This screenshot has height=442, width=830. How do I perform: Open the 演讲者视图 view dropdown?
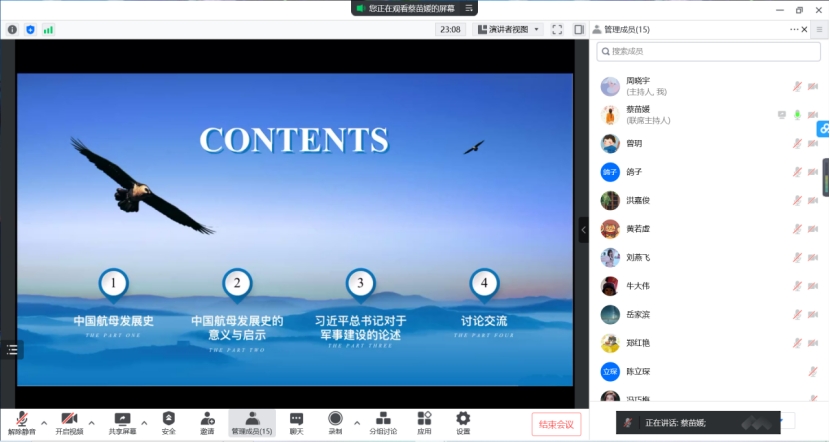(x=508, y=30)
